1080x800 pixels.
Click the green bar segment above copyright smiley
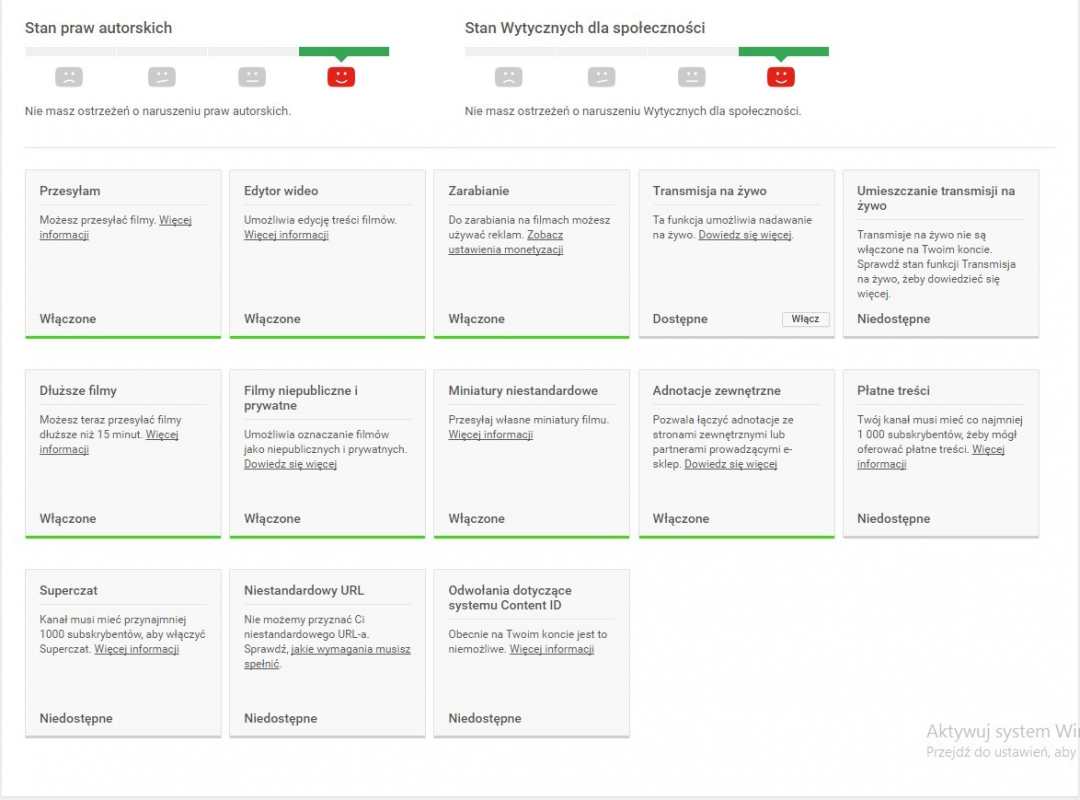pyautogui.click(x=344, y=51)
